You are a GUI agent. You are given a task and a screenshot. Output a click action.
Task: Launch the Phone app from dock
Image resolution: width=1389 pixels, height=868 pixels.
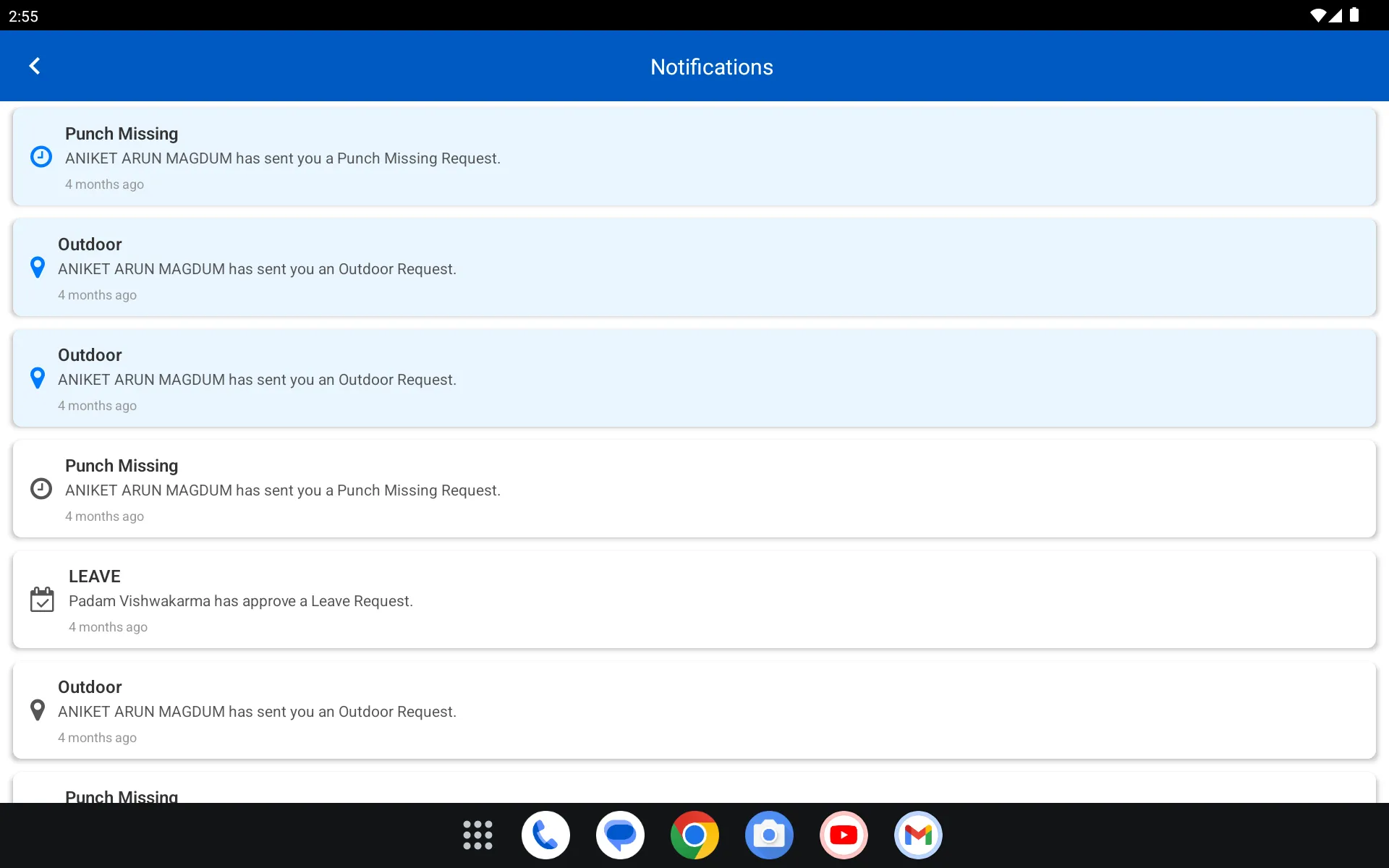pyautogui.click(x=545, y=835)
